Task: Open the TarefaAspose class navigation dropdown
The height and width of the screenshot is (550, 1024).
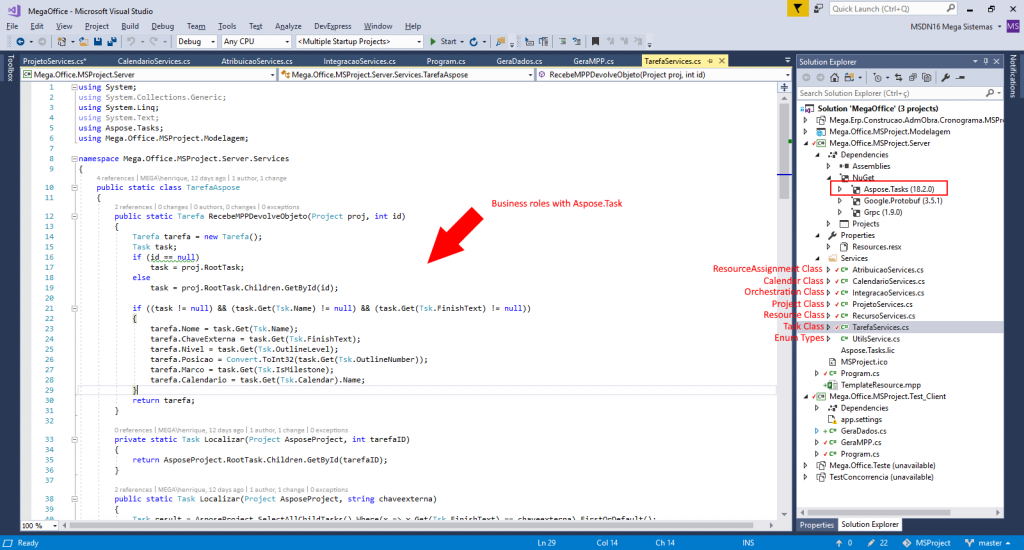Action: 407,75
